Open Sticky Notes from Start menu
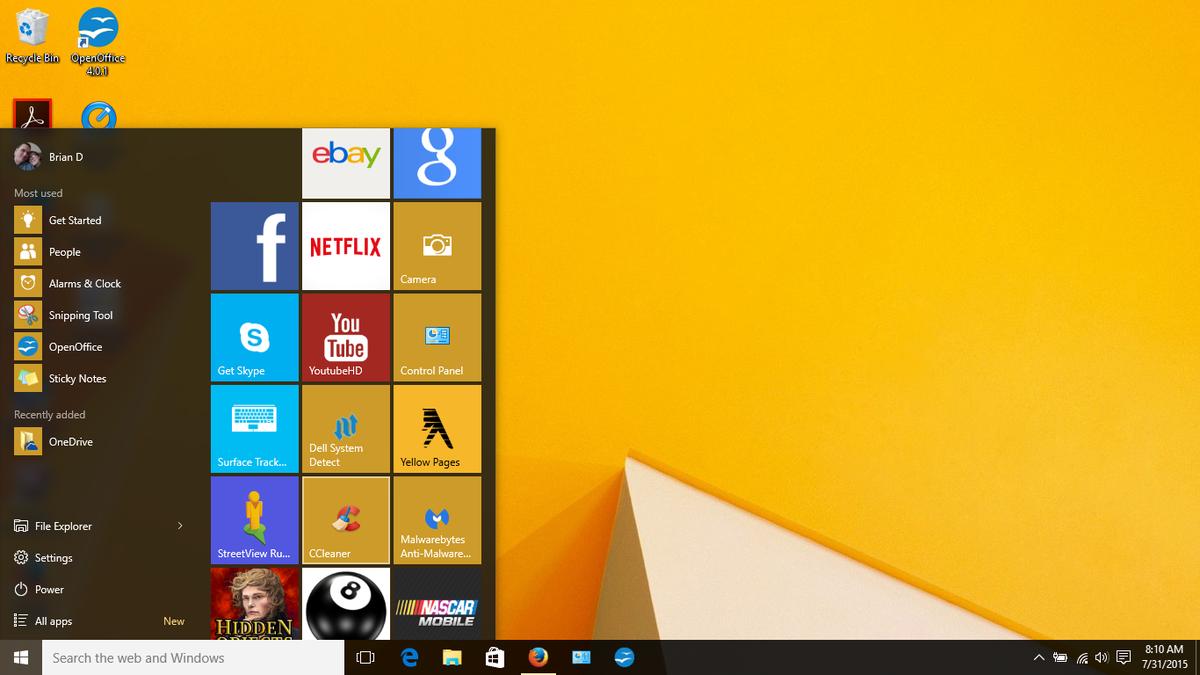This screenshot has width=1200, height=675. (x=104, y=379)
